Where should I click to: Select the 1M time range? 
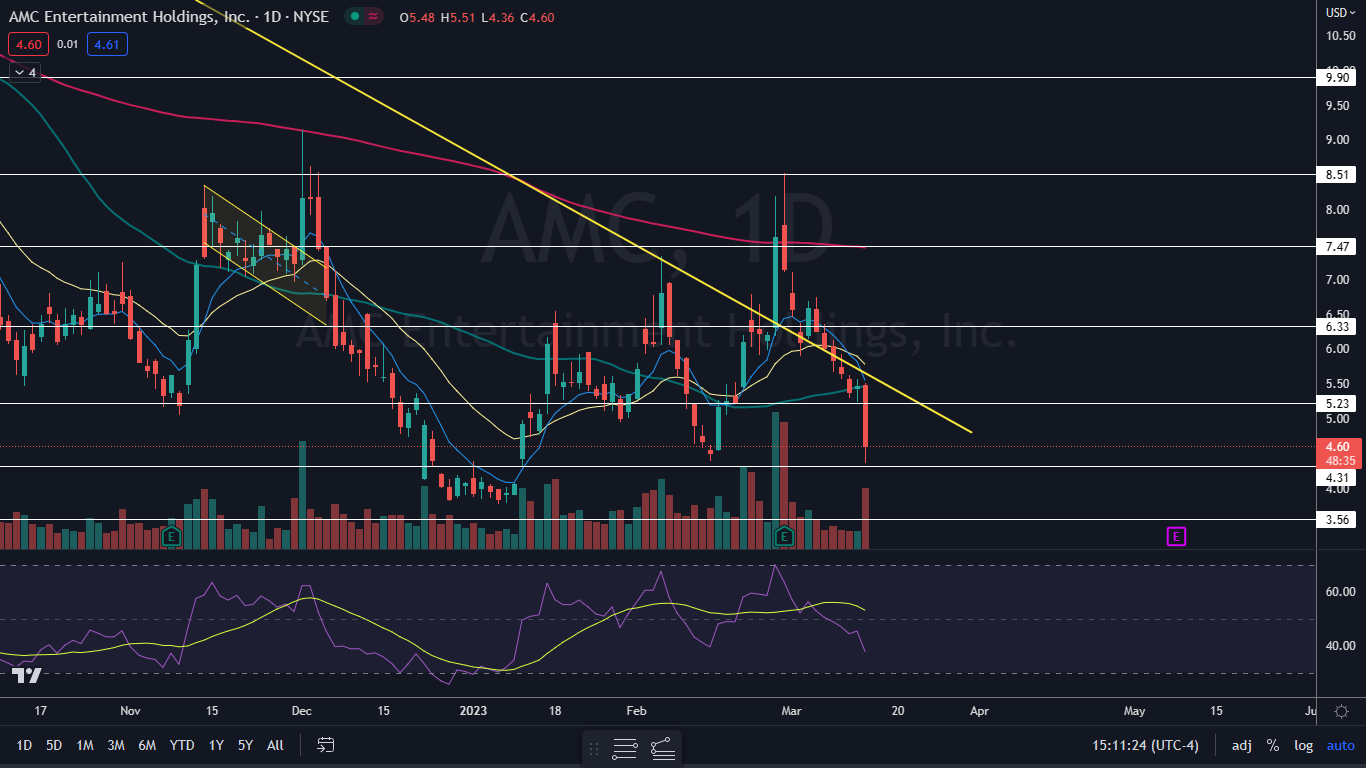pos(85,745)
